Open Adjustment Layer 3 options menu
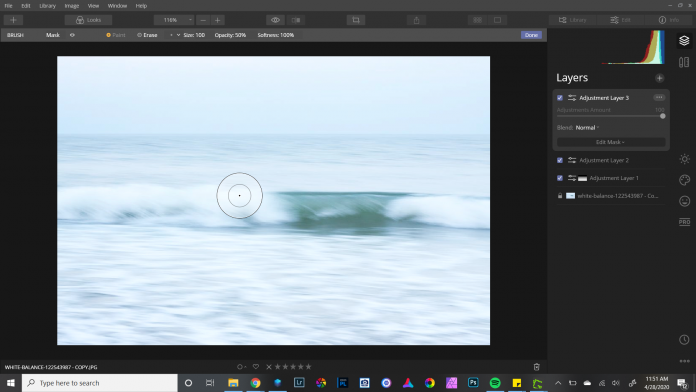 [x=659, y=97]
